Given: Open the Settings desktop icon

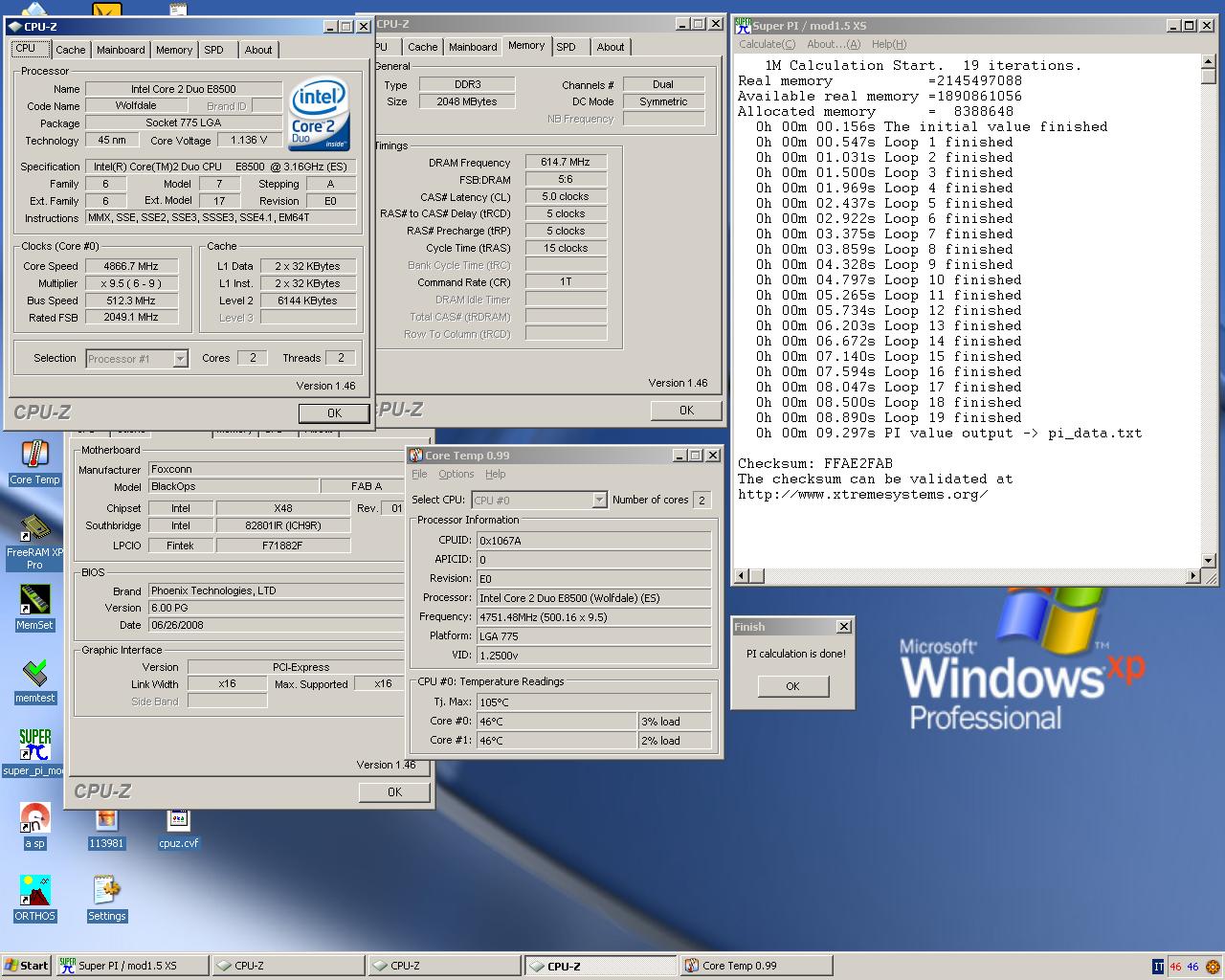Looking at the screenshot, I should pos(106,898).
